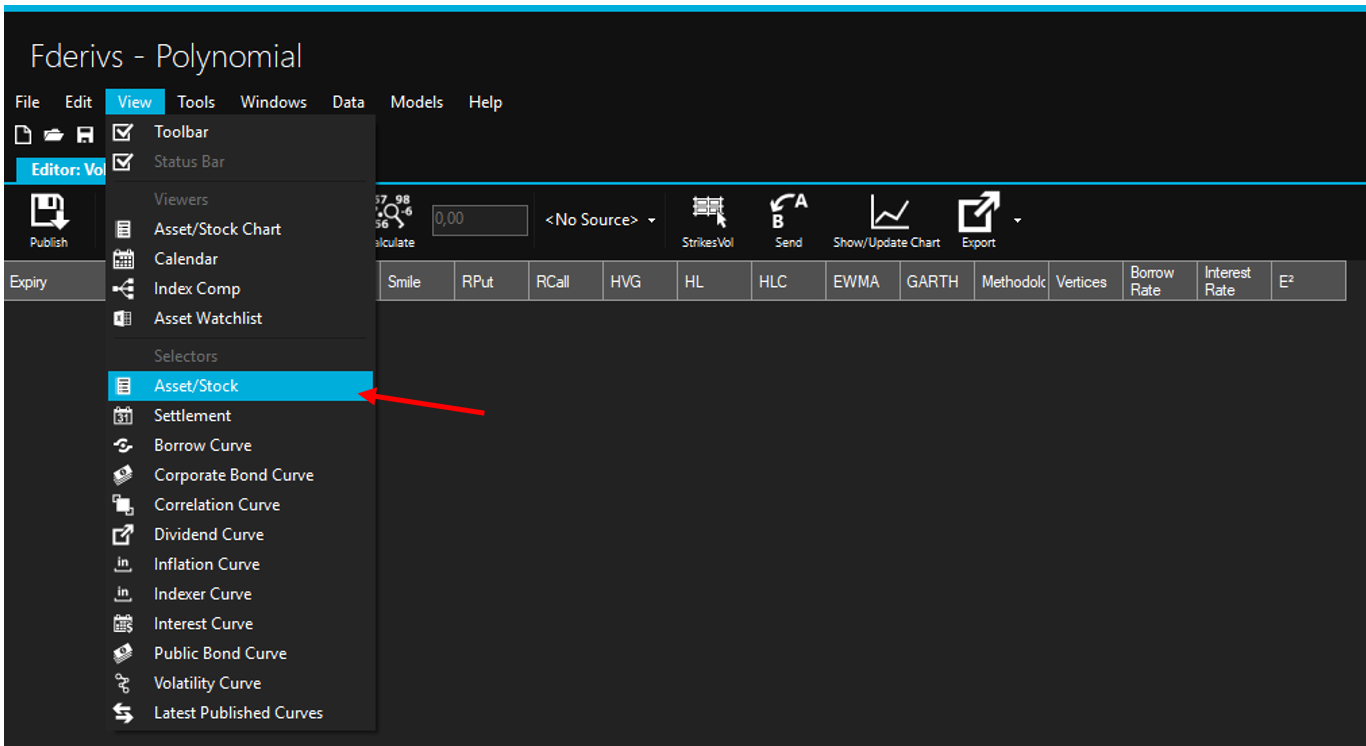Click the Publish toolbar icon
Viewport: 1366px width, 746px height.
pyautogui.click(x=48, y=212)
